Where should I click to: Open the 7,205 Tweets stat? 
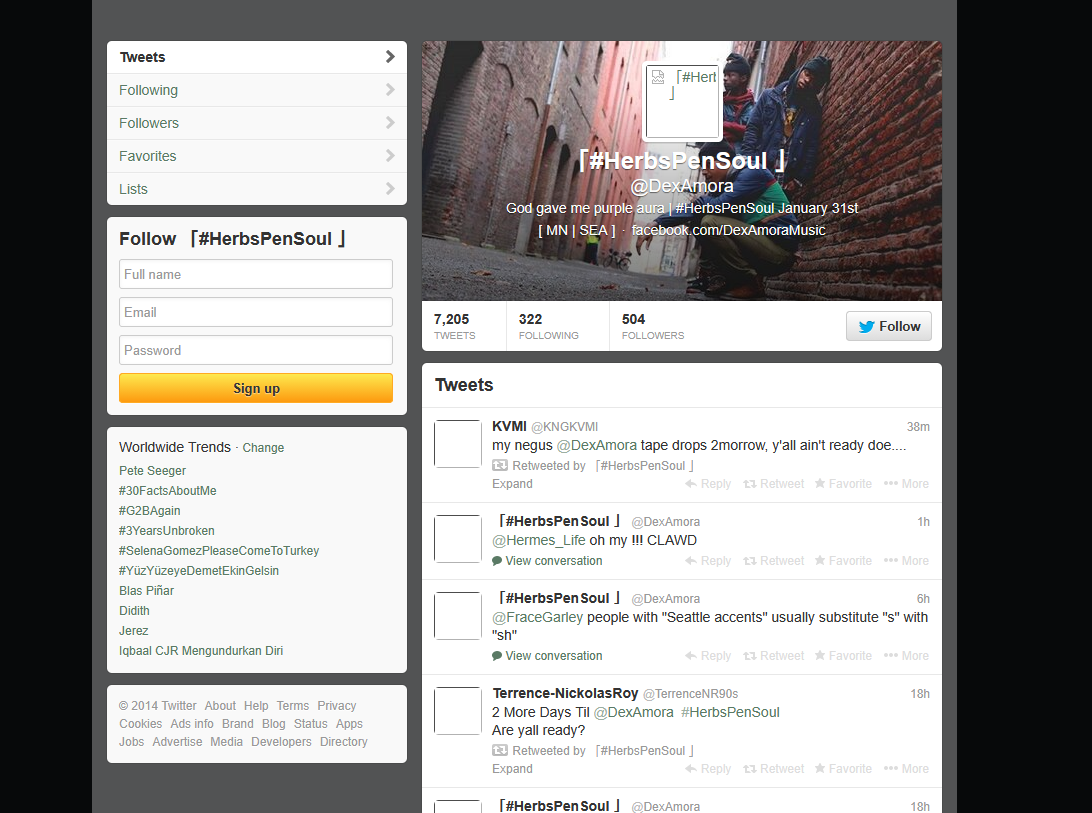point(454,326)
